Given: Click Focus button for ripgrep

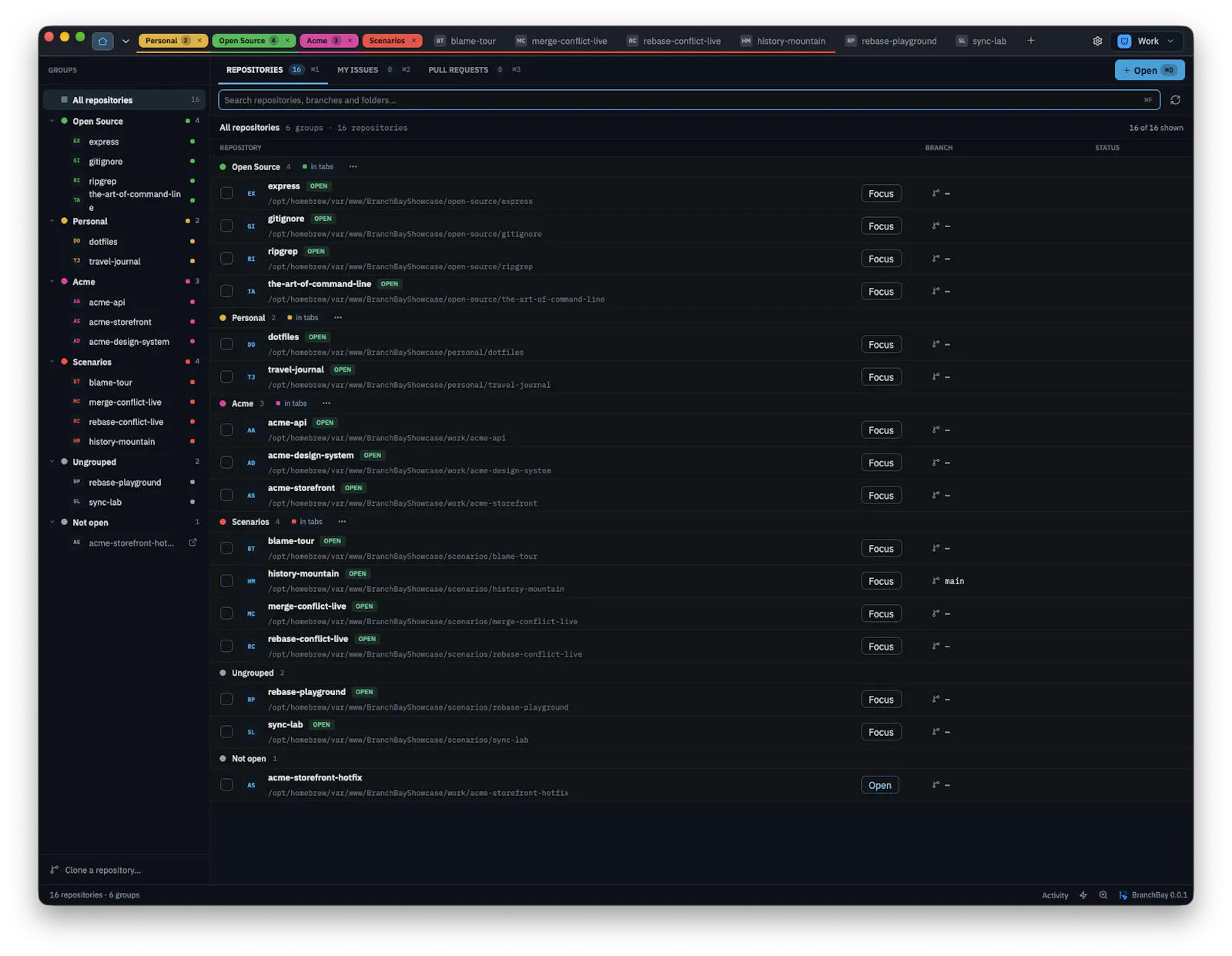Looking at the screenshot, I should pyautogui.click(x=881, y=259).
